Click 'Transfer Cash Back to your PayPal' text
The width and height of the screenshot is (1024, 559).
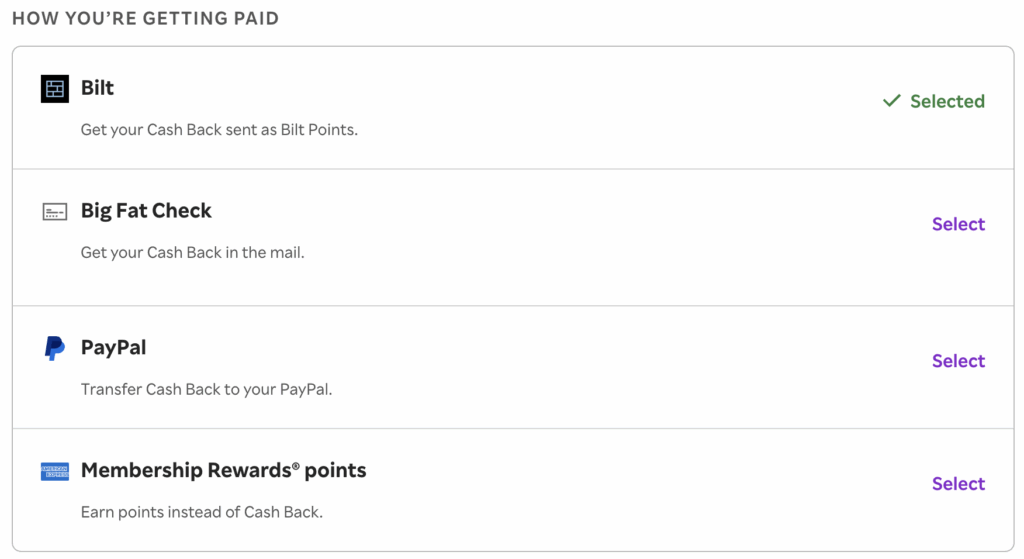tap(206, 389)
